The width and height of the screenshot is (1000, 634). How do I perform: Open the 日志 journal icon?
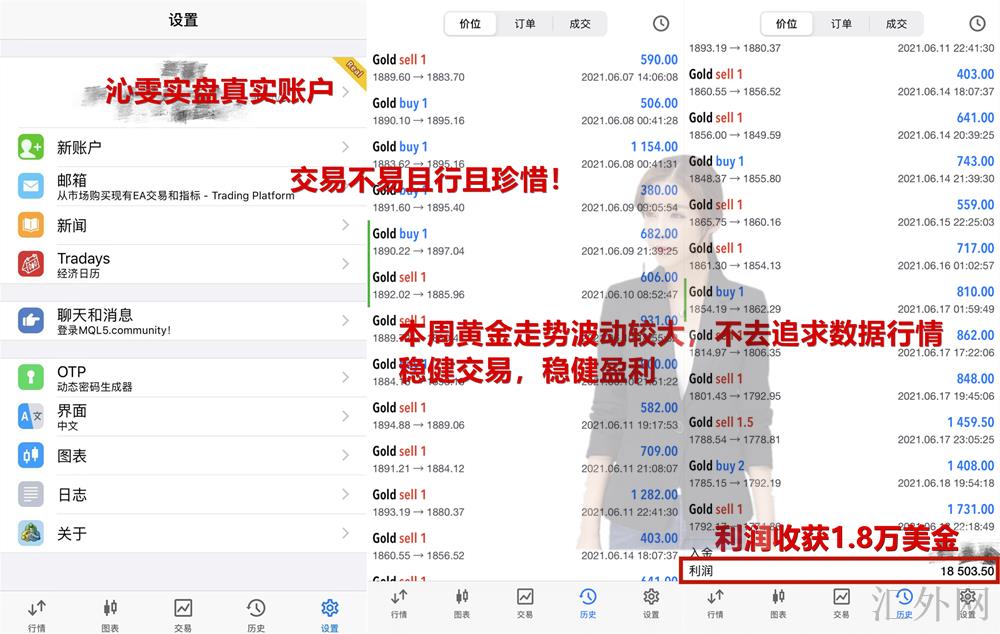31,494
